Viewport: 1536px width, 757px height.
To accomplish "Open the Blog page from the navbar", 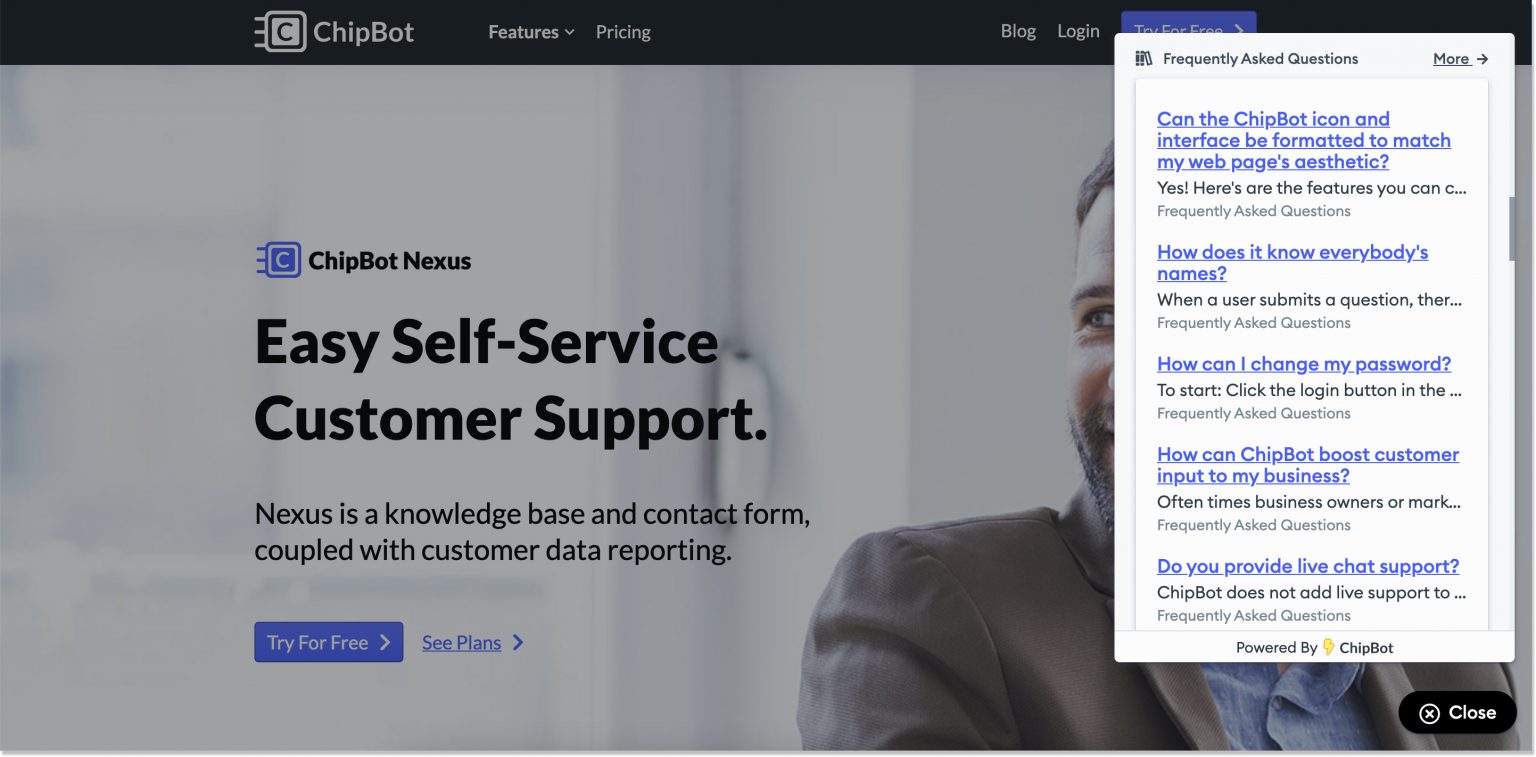I will pyautogui.click(x=1018, y=31).
